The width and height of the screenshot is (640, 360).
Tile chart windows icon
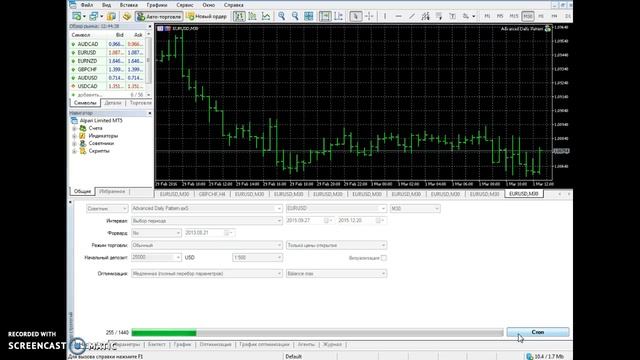coord(309,16)
